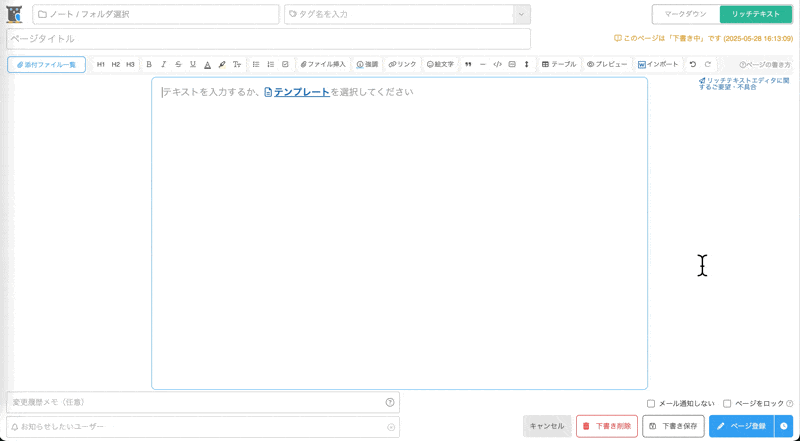Screen dimensions: 800x441
Task: Click the boxed-minus icon after code block
Action: pyautogui.click(x=512, y=64)
